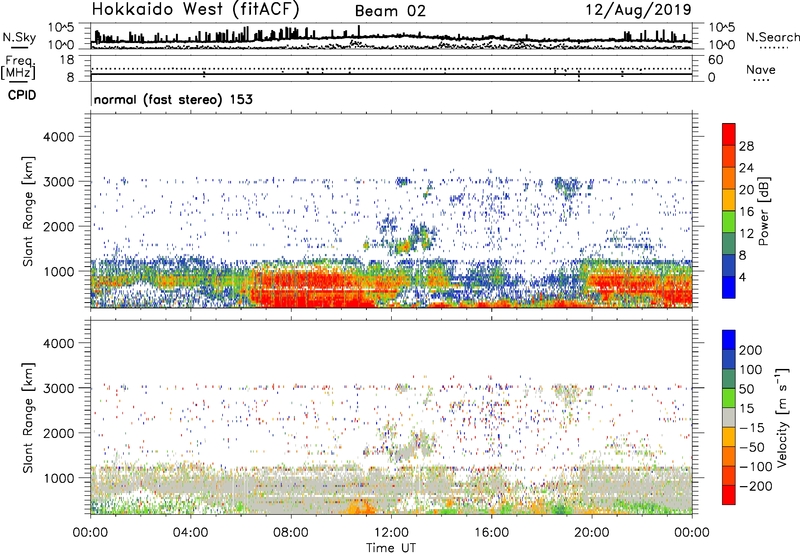
Task: Click the 'Freq. [MHz]' axis label
Action: (18, 68)
